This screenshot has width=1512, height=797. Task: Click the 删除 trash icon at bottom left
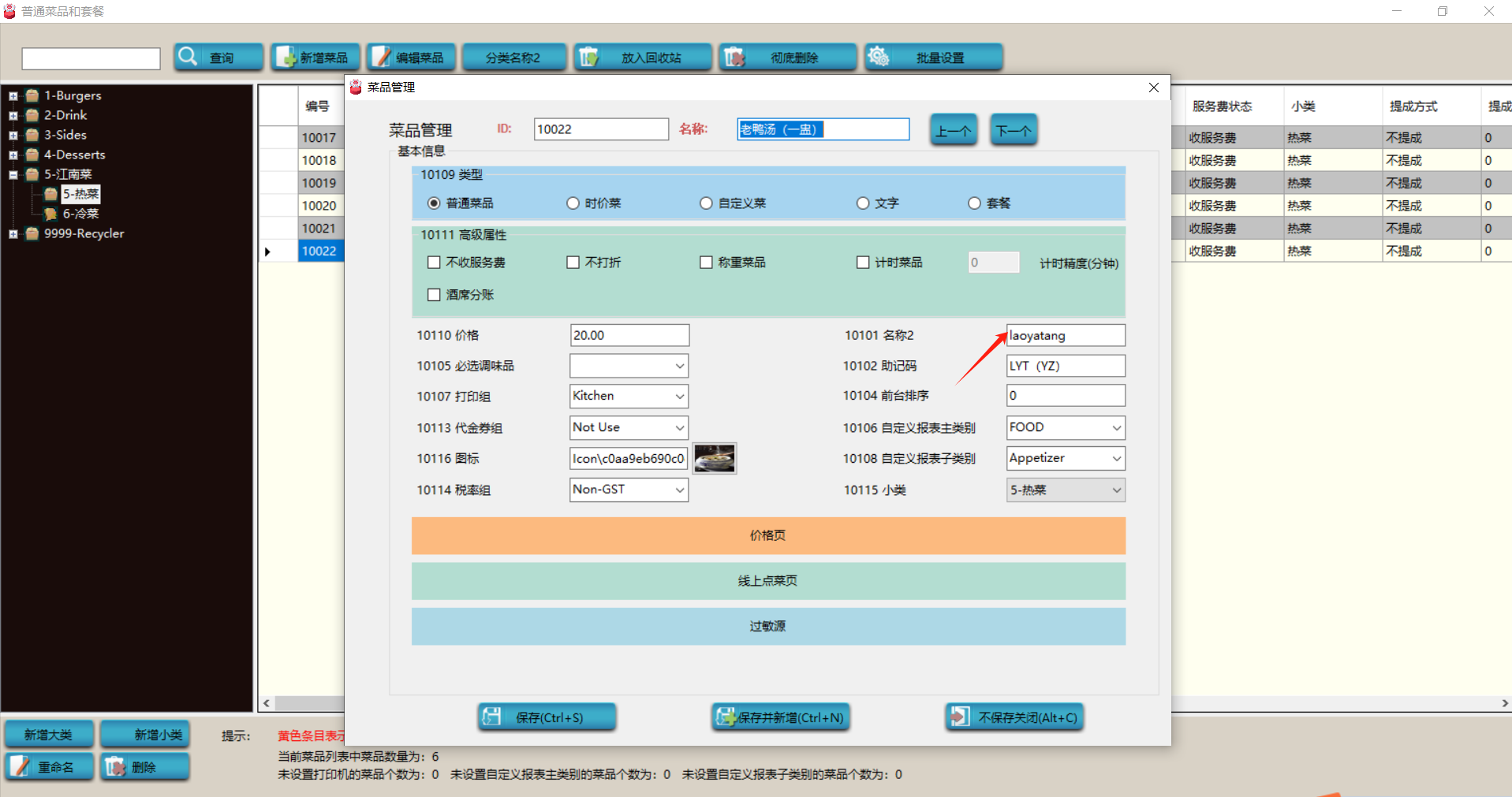point(115,766)
